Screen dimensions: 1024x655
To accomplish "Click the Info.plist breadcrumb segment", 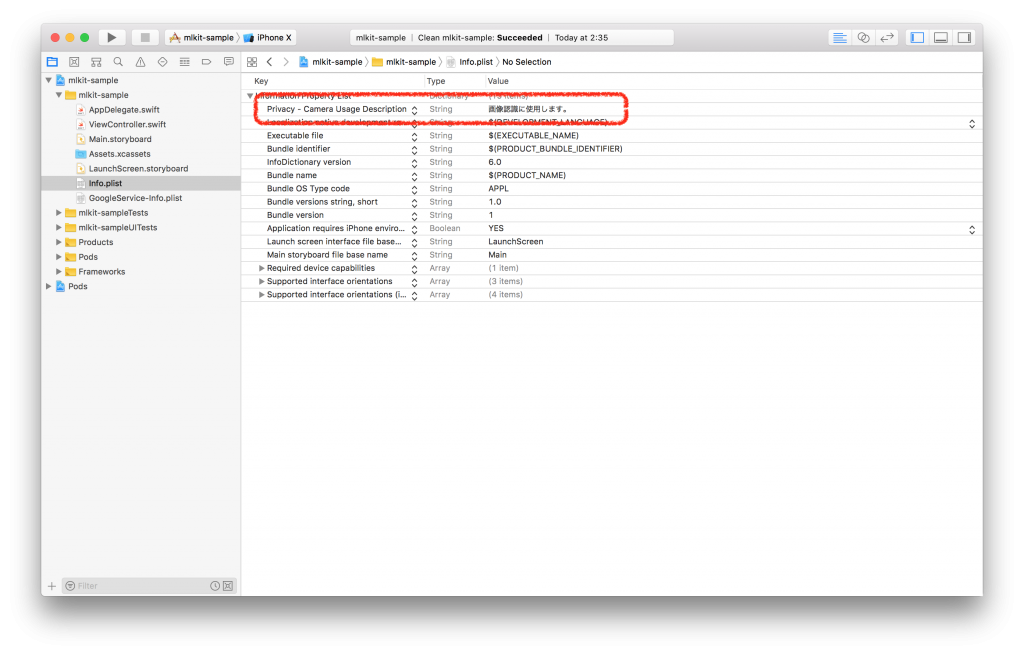I will (470, 62).
